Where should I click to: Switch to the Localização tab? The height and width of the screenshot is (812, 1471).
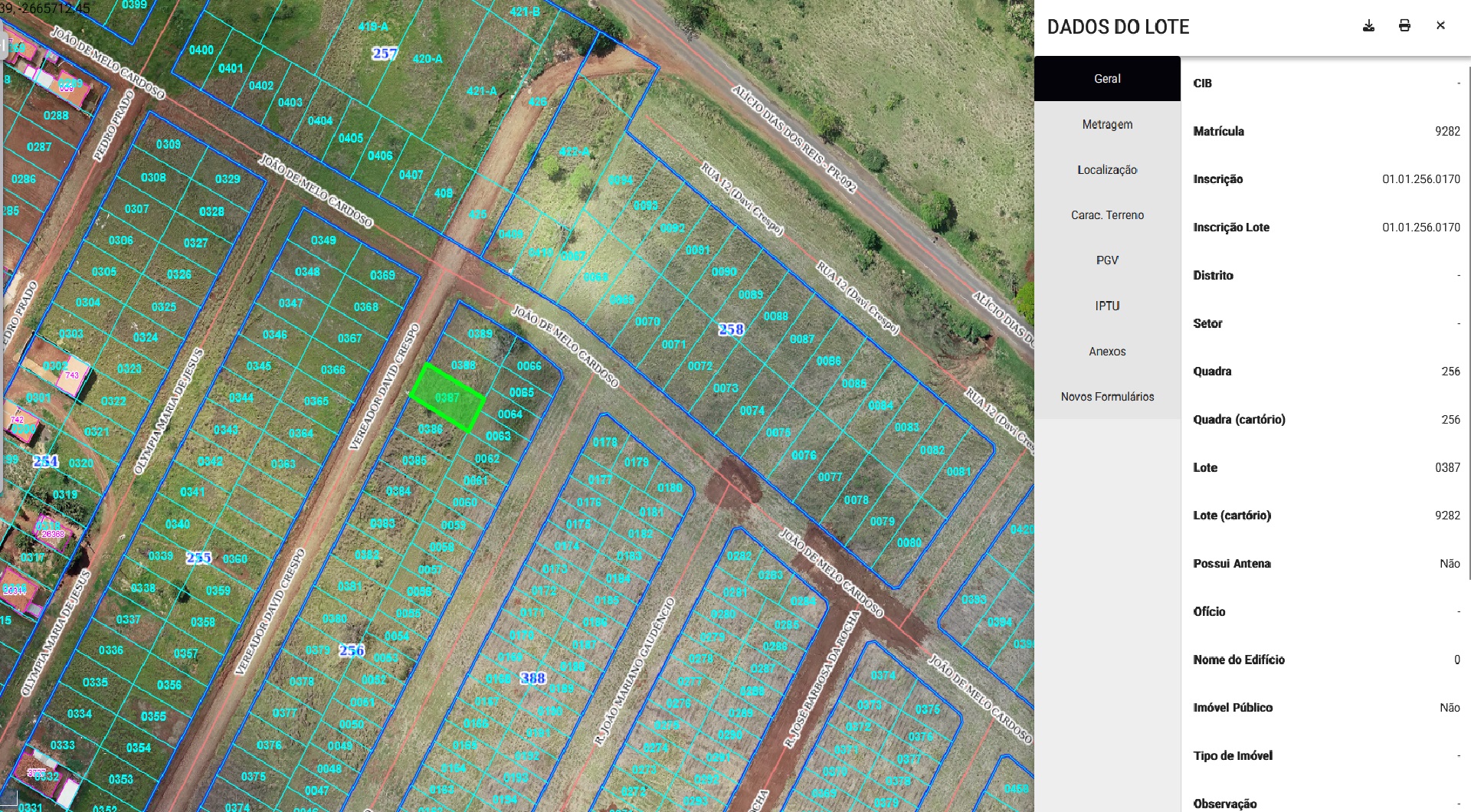(1107, 169)
